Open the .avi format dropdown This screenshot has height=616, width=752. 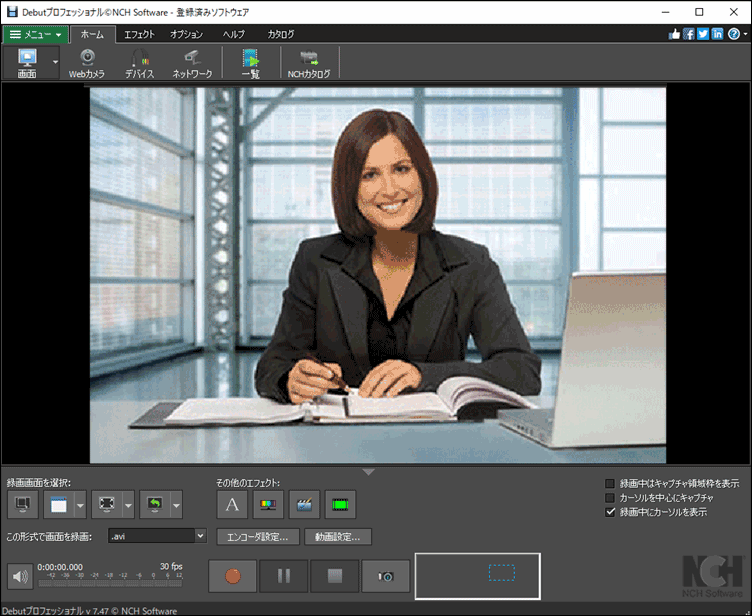click(x=157, y=536)
